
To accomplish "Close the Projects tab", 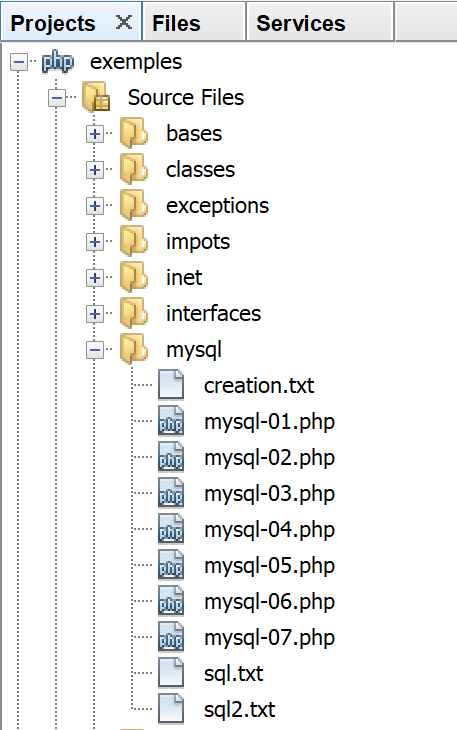I will (124, 22).
